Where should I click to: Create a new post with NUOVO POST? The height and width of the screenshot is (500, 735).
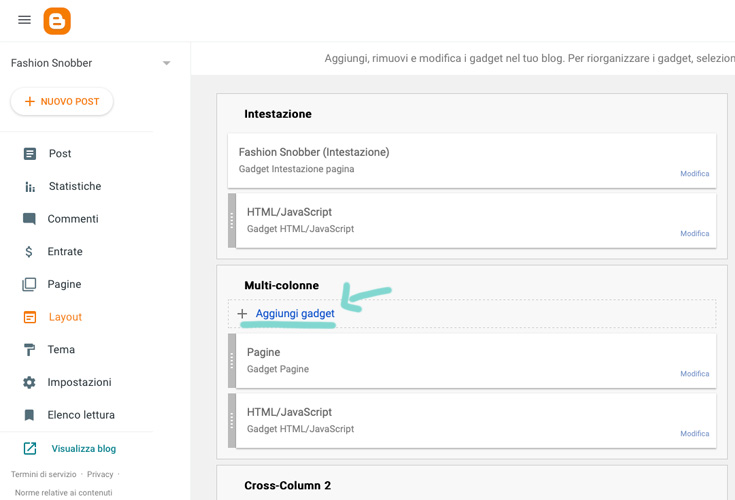pos(62,101)
